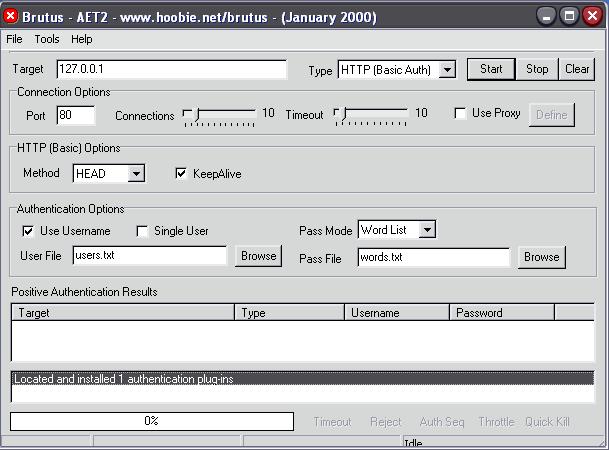Click the Word List combo box
This screenshot has width=609, height=450.
click(x=397, y=230)
